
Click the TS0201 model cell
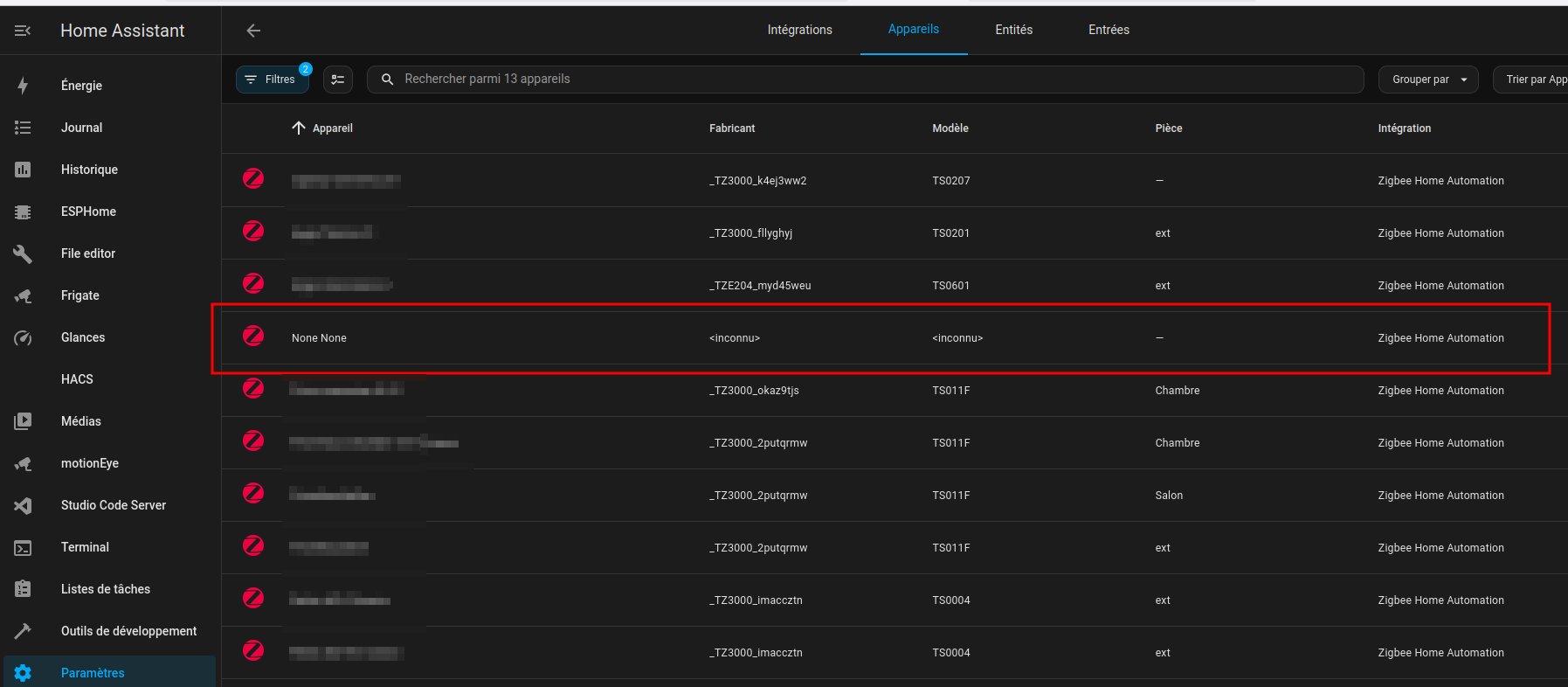point(951,233)
